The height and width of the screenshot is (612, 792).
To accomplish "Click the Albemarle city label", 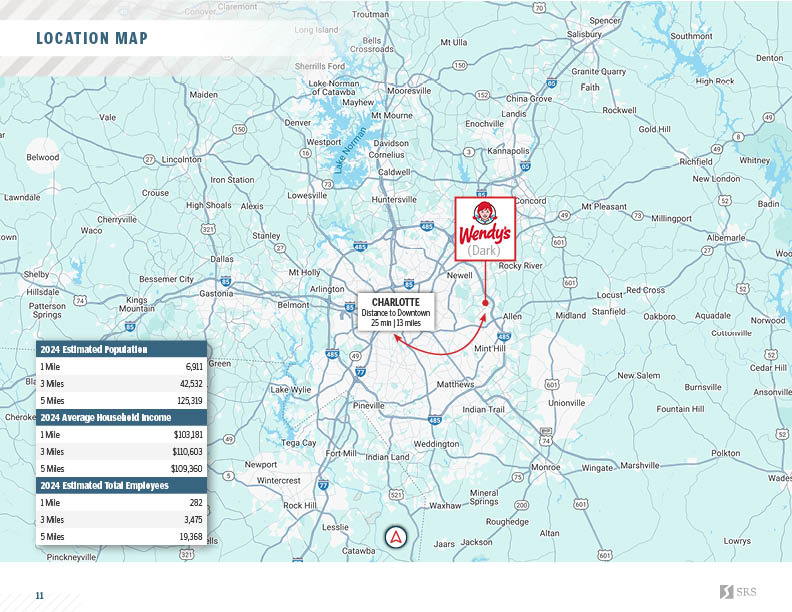I will (726, 237).
